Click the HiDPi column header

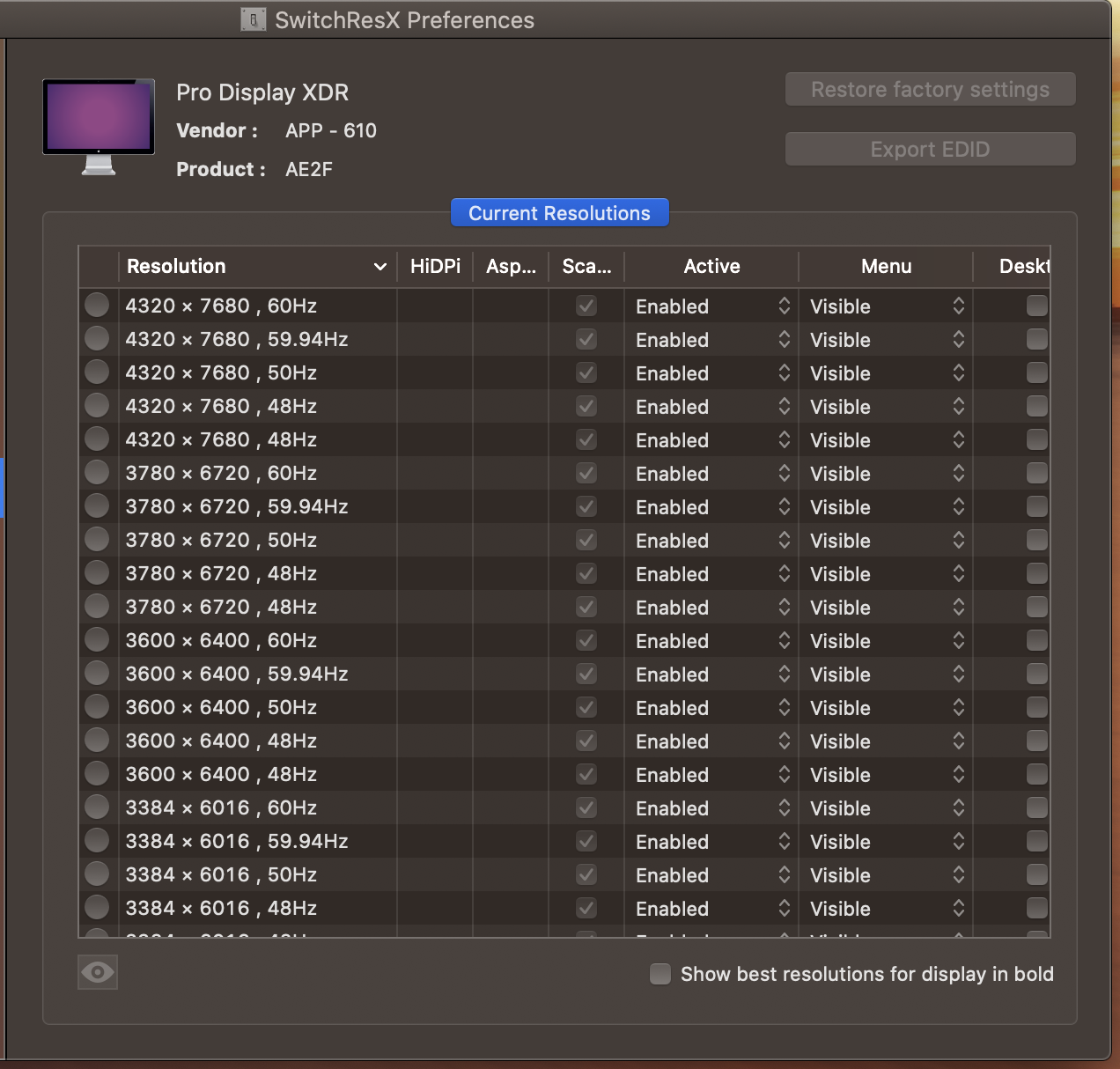[435, 266]
